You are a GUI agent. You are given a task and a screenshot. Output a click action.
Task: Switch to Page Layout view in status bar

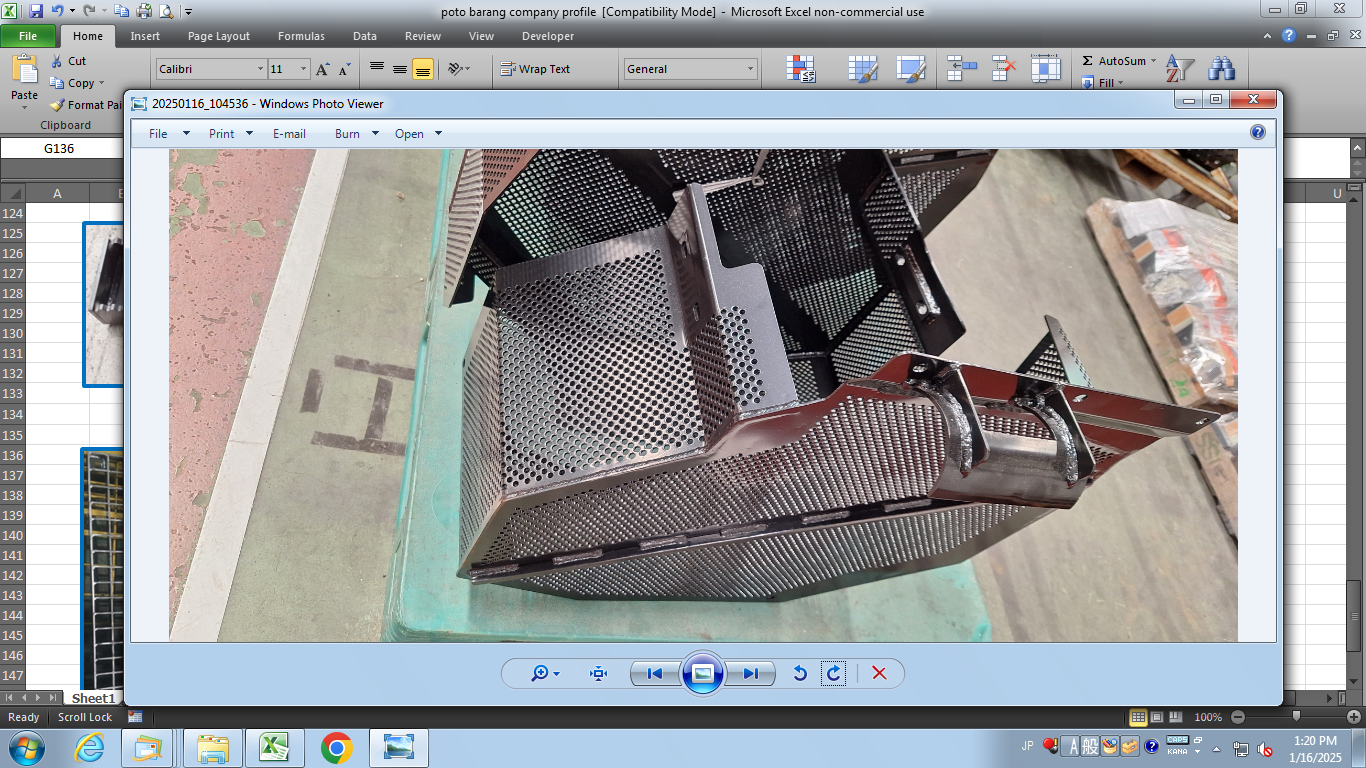1157,717
